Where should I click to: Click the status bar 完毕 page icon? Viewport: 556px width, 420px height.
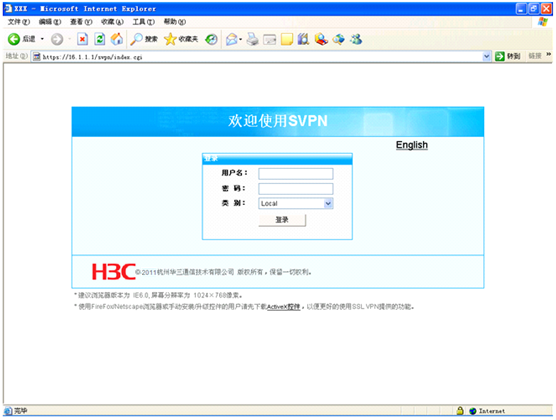8,411
